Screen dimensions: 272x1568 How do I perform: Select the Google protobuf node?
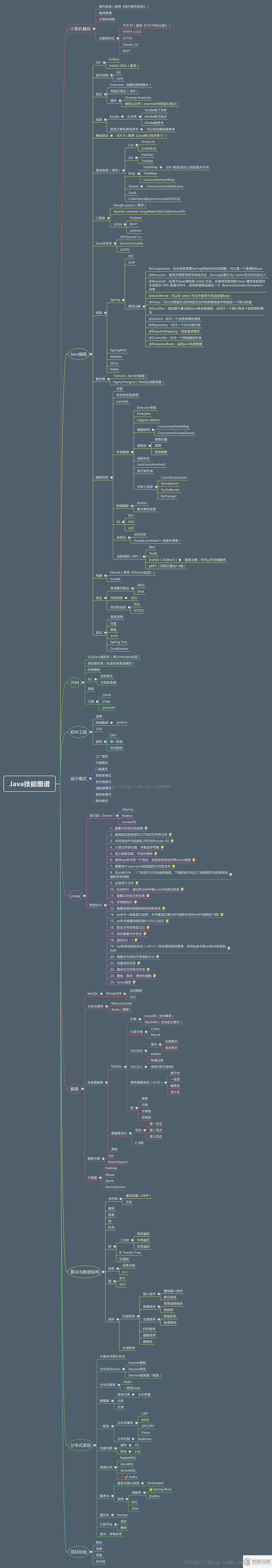tap(157, 540)
